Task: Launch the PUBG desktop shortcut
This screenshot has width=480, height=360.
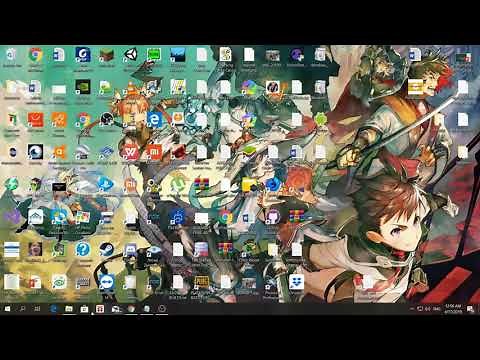Action: pos(202,282)
